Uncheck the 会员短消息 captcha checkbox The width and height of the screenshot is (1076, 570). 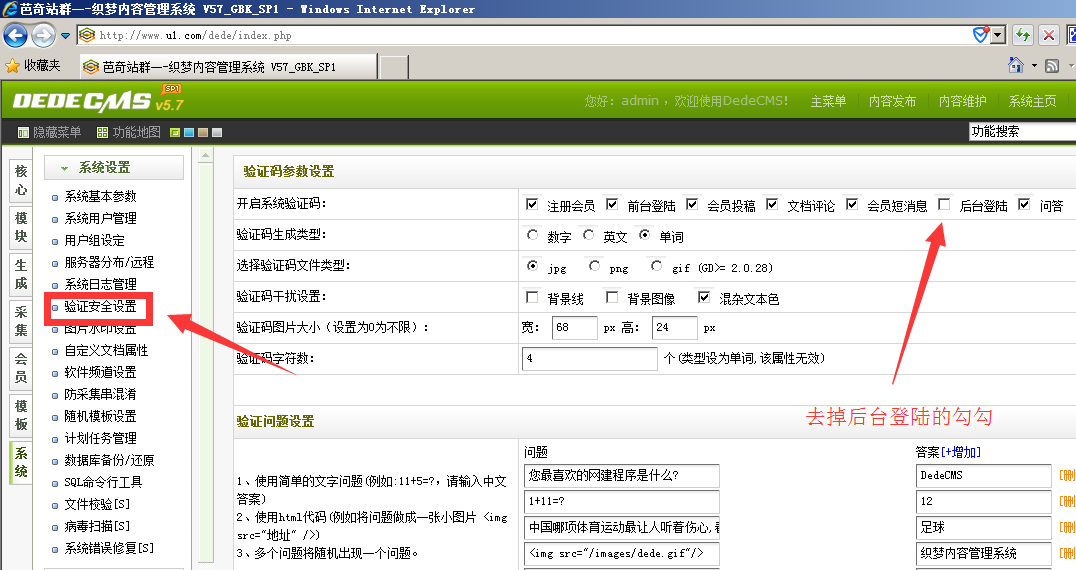pyautogui.click(x=852, y=204)
